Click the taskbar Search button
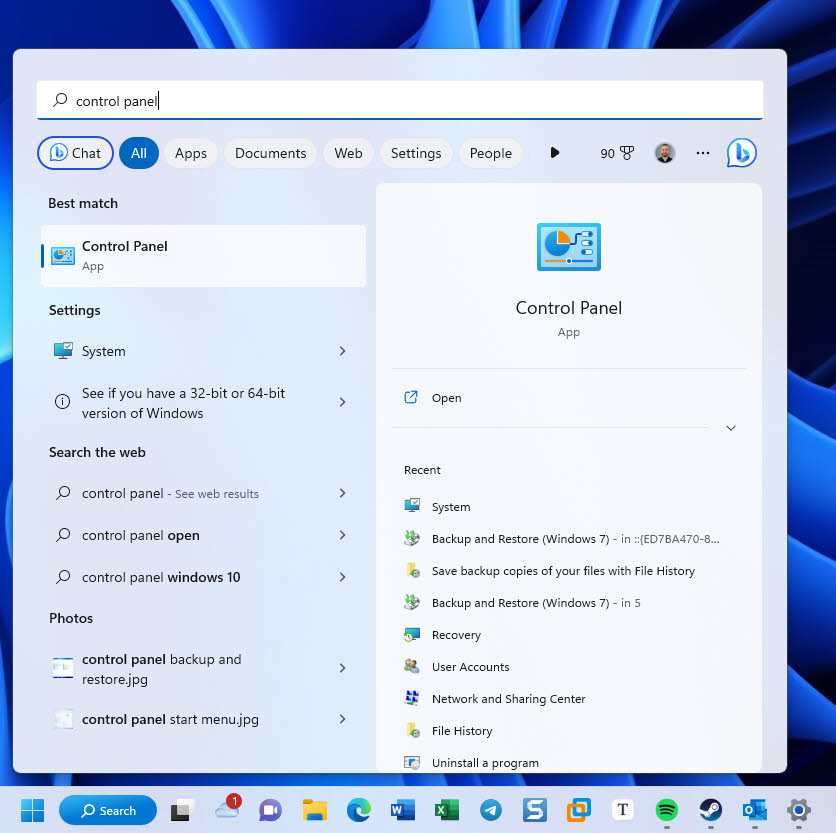The height and width of the screenshot is (833, 836). pos(108,810)
